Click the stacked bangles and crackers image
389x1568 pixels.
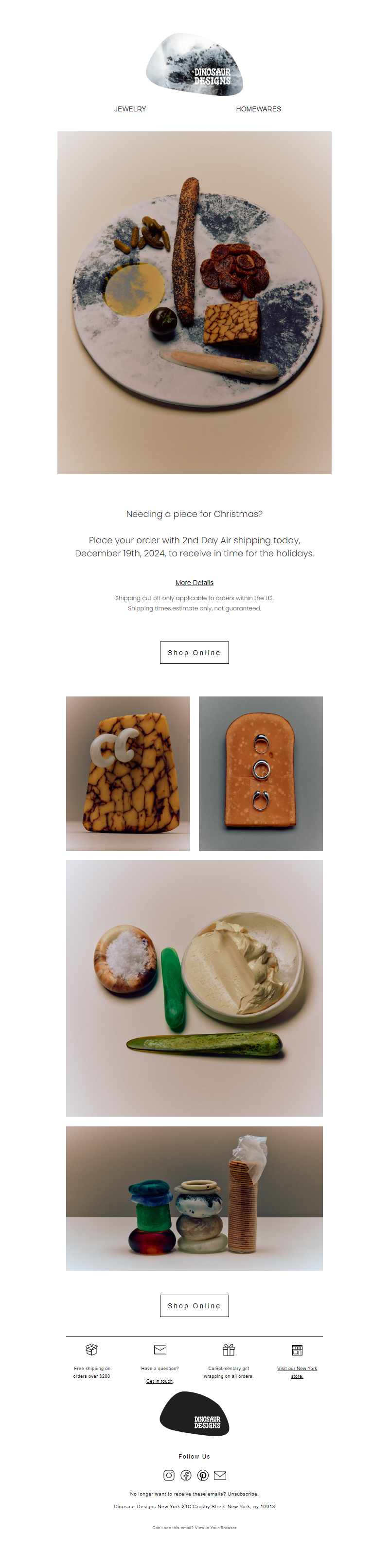194,1198
